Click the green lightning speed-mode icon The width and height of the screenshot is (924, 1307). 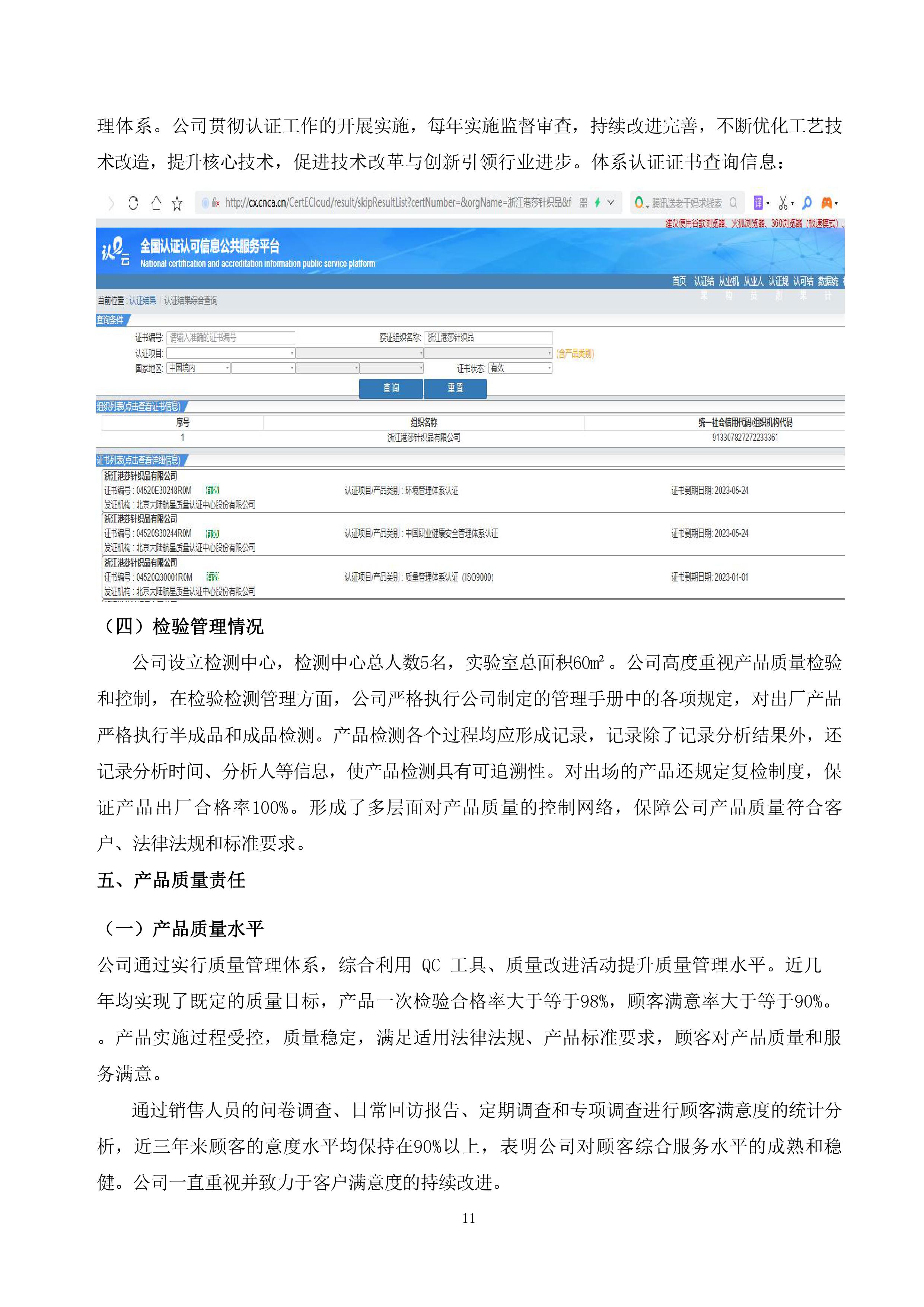click(598, 203)
